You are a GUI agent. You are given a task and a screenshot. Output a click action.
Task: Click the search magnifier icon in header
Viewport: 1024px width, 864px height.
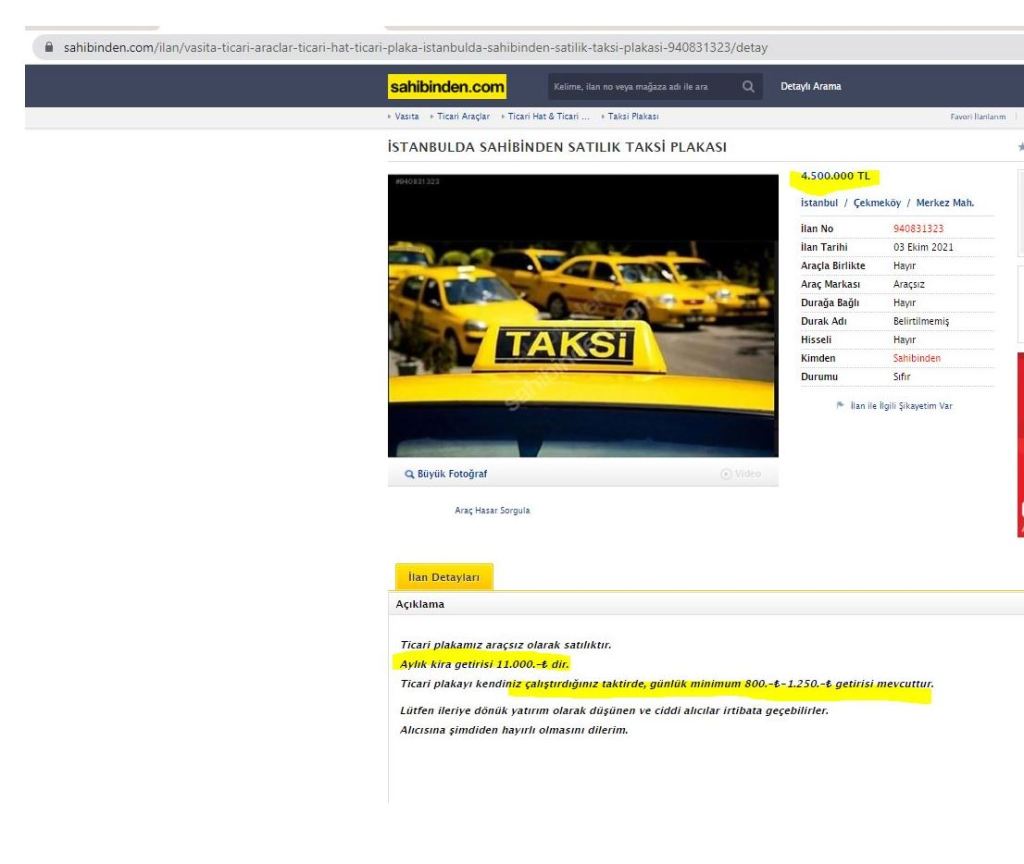[x=747, y=87]
